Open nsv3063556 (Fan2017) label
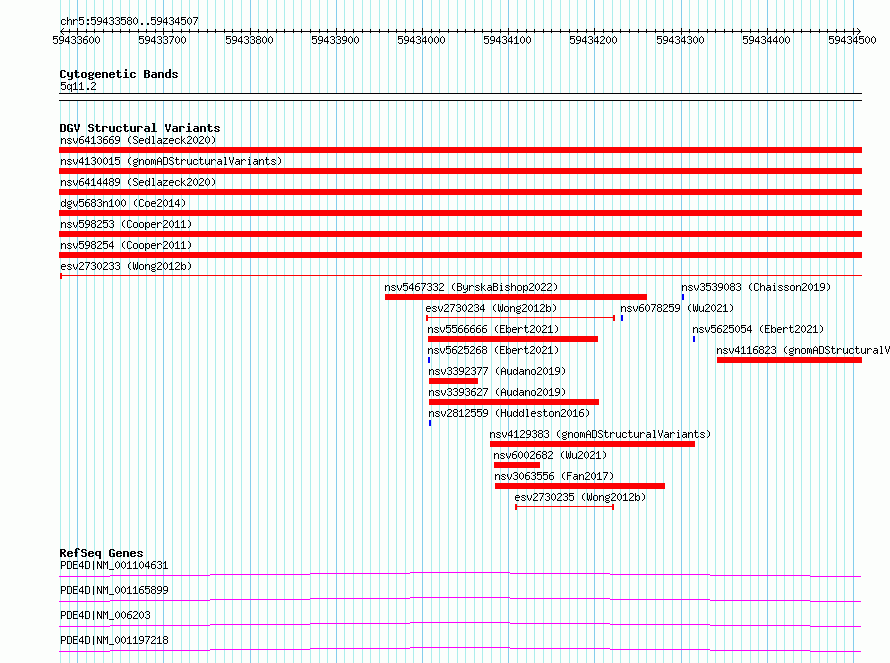Viewport: 890px width, 663px height. [x=554, y=476]
